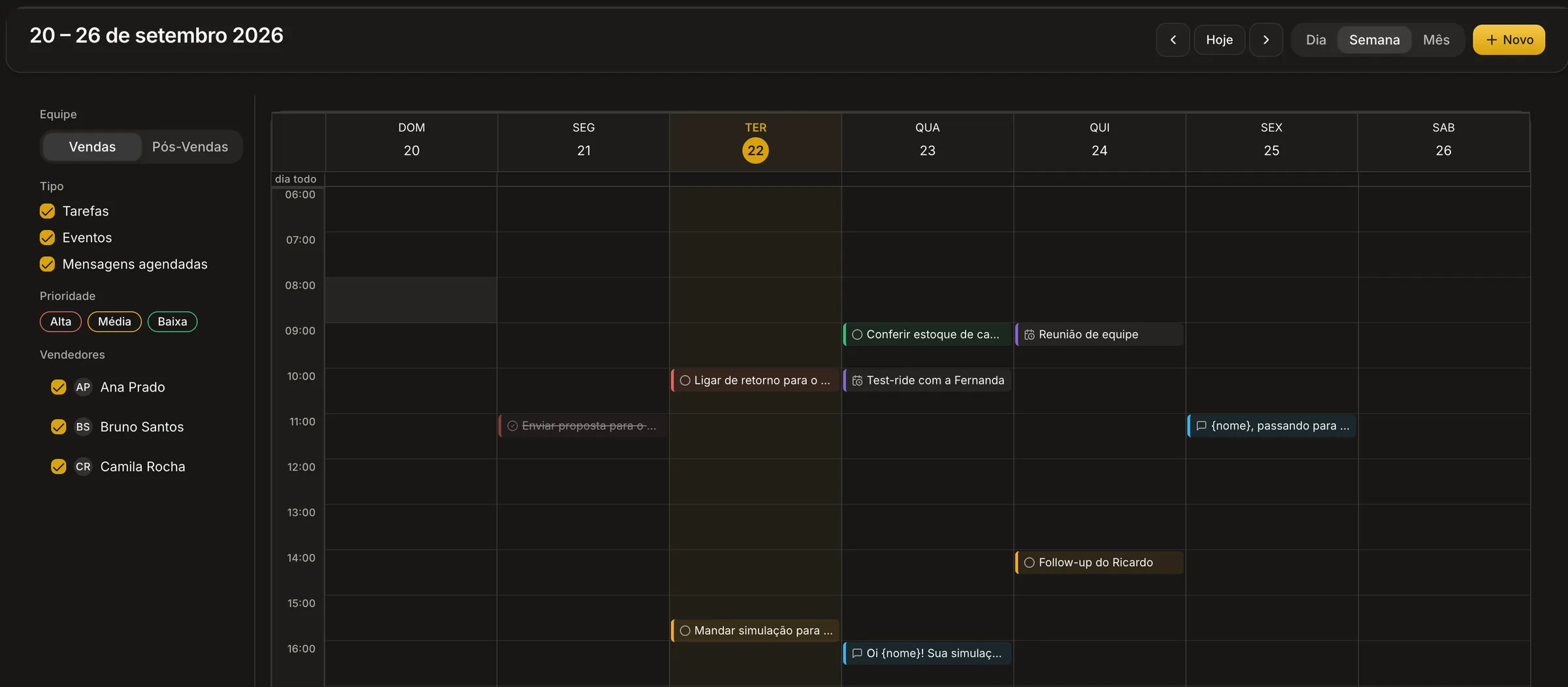Image resolution: width=1568 pixels, height=687 pixels.
Task: Go to the previous week
Action: click(1173, 40)
